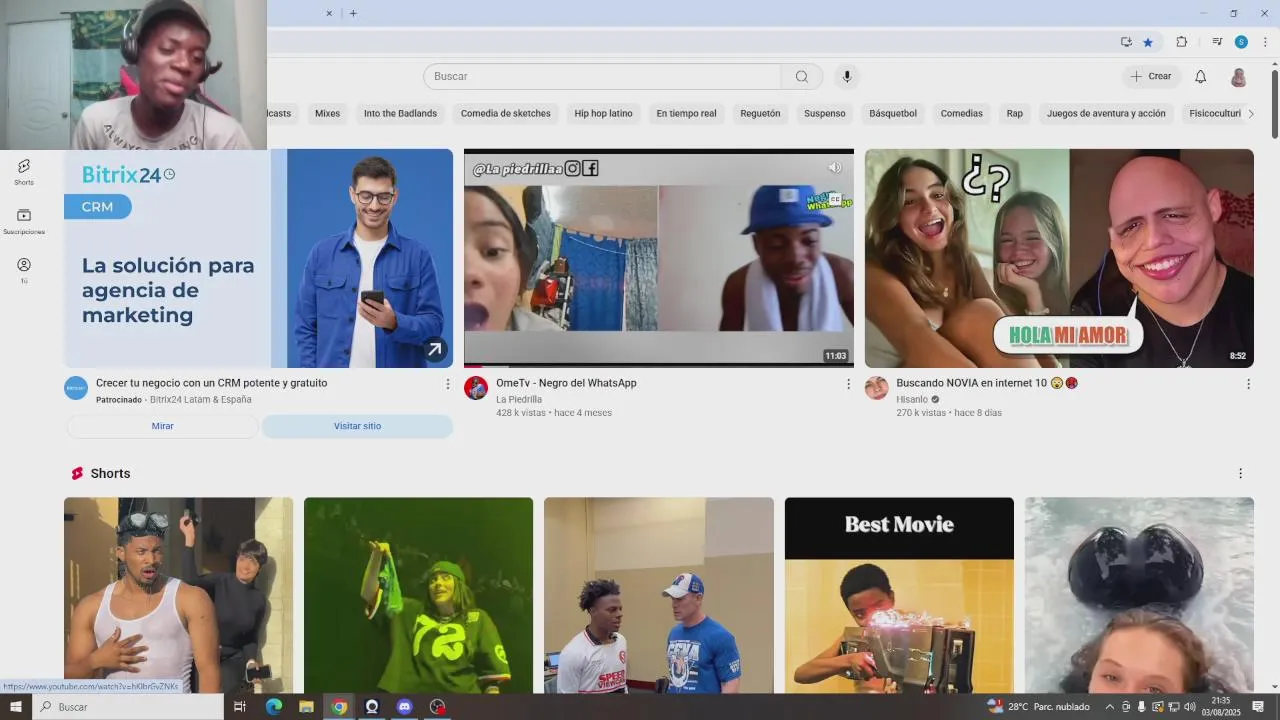Open File Explorer from taskbar
Viewport: 1280px width, 720px height.
tap(306, 707)
